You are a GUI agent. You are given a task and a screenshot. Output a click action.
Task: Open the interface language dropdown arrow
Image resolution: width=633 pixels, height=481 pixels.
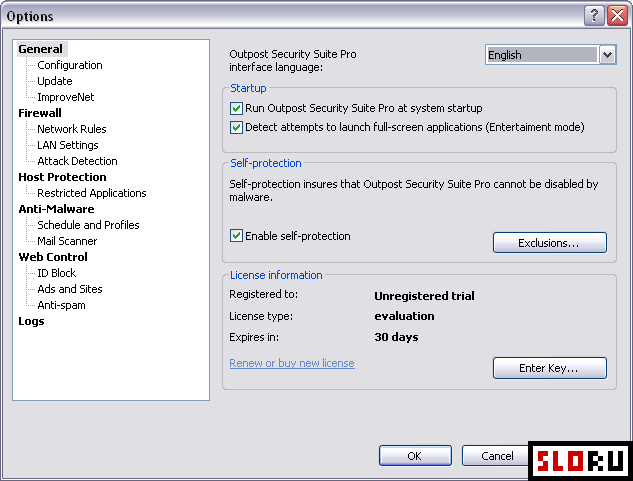(607, 55)
